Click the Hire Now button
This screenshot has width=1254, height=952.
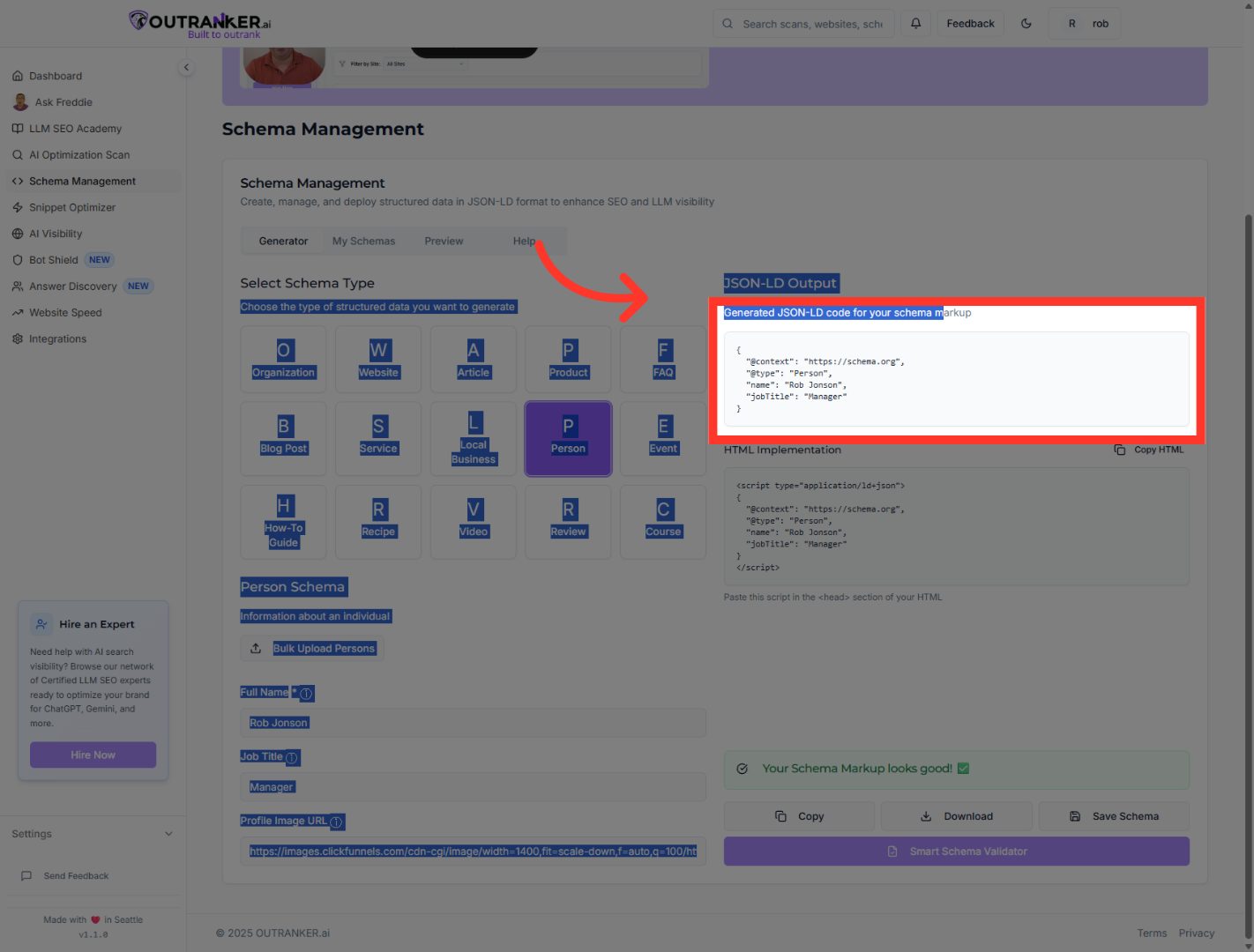tap(93, 755)
